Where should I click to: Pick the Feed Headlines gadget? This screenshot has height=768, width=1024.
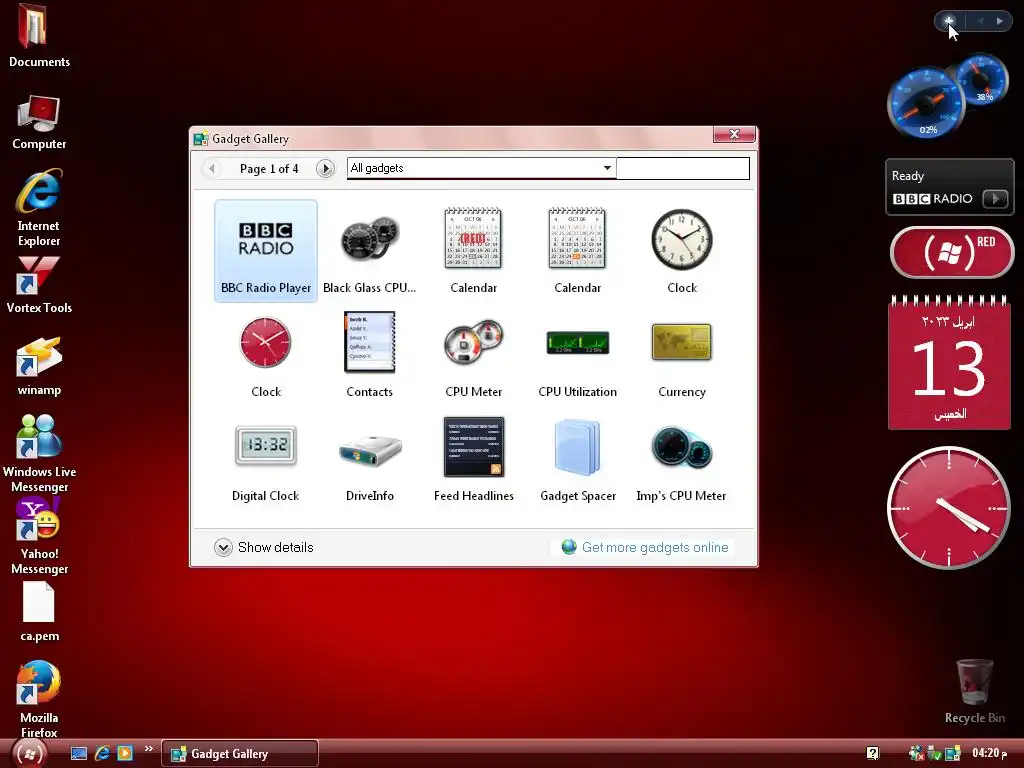tap(473, 460)
